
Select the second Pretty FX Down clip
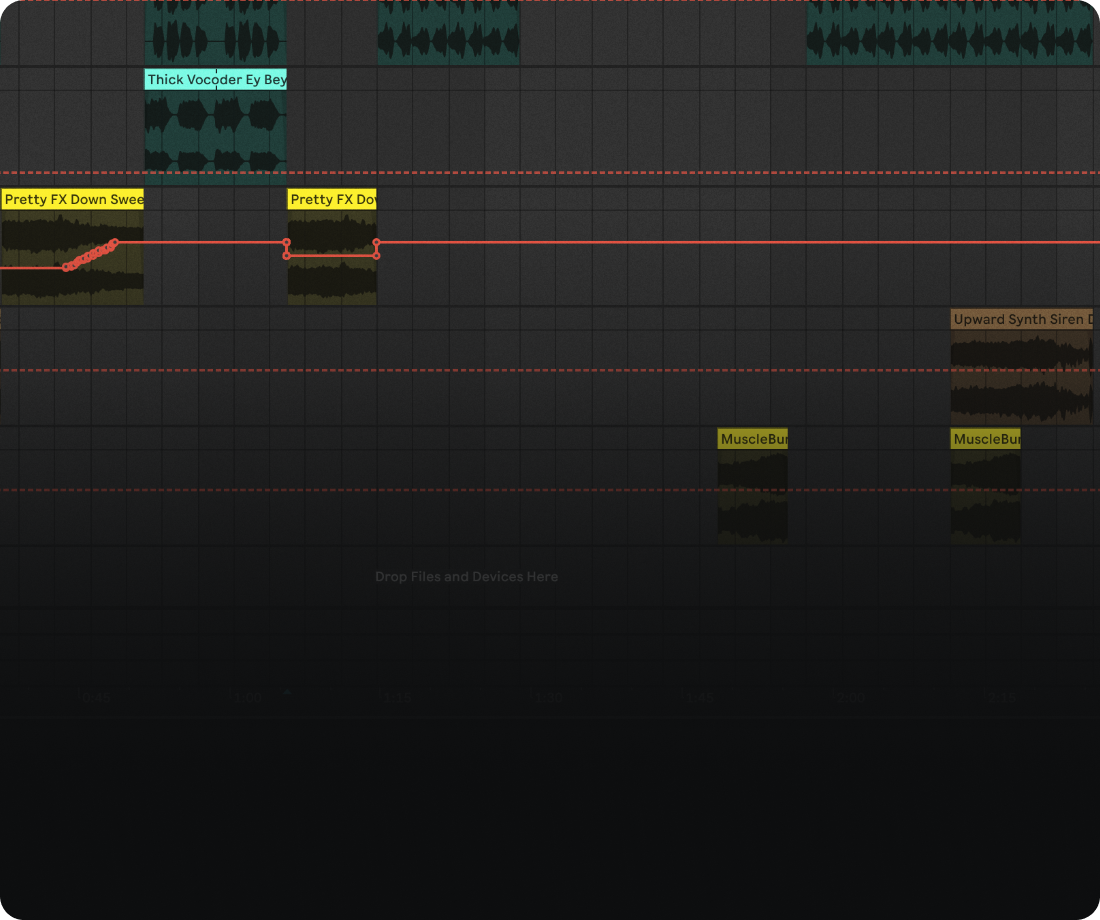click(330, 285)
